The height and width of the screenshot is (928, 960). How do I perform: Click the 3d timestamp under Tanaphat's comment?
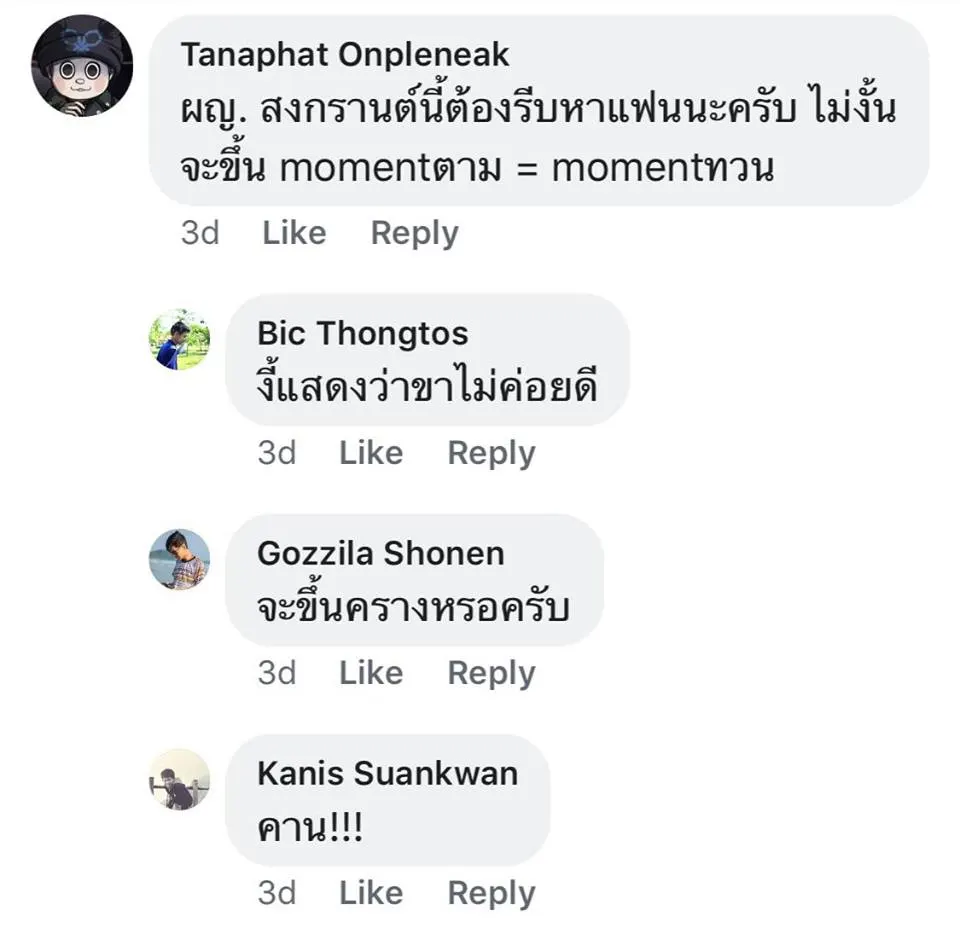coord(200,233)
